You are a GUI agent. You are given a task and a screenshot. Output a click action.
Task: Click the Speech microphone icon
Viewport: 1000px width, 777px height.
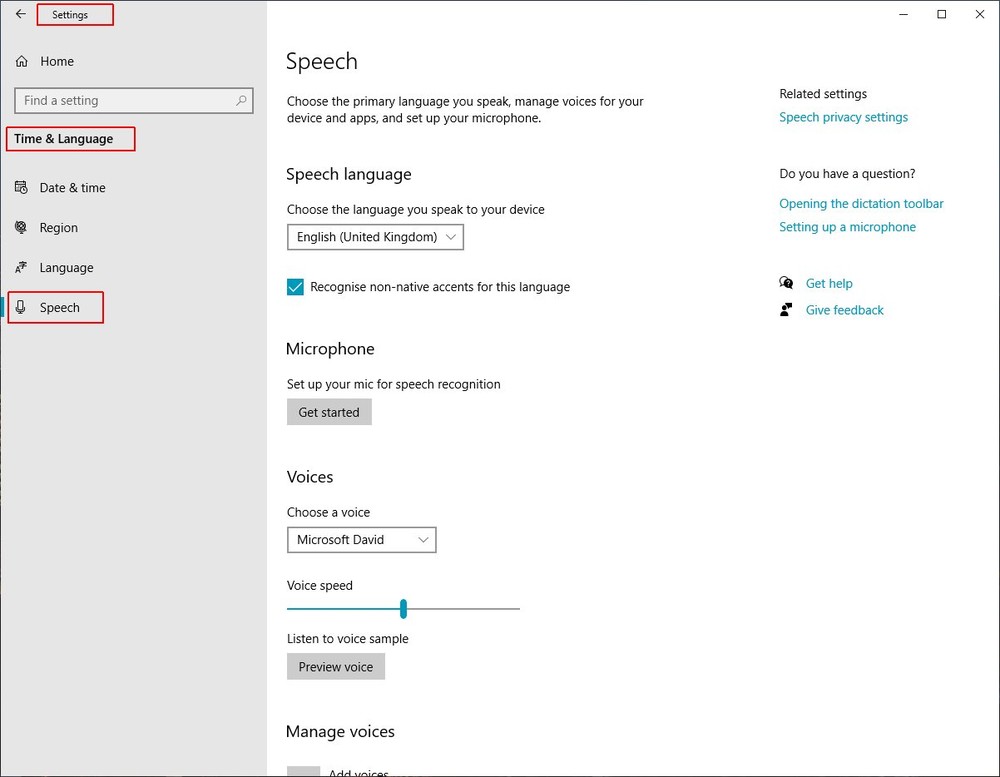tap(21, 307)
